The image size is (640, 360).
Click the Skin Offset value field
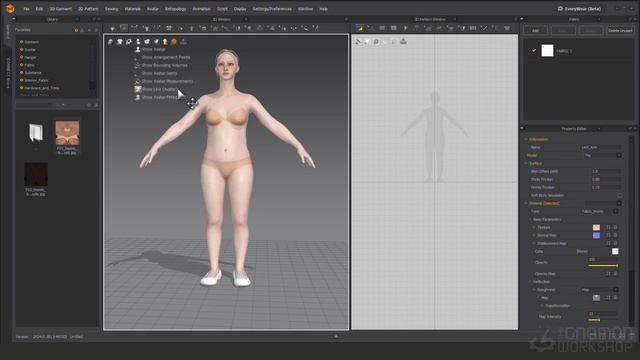(606, 171)
